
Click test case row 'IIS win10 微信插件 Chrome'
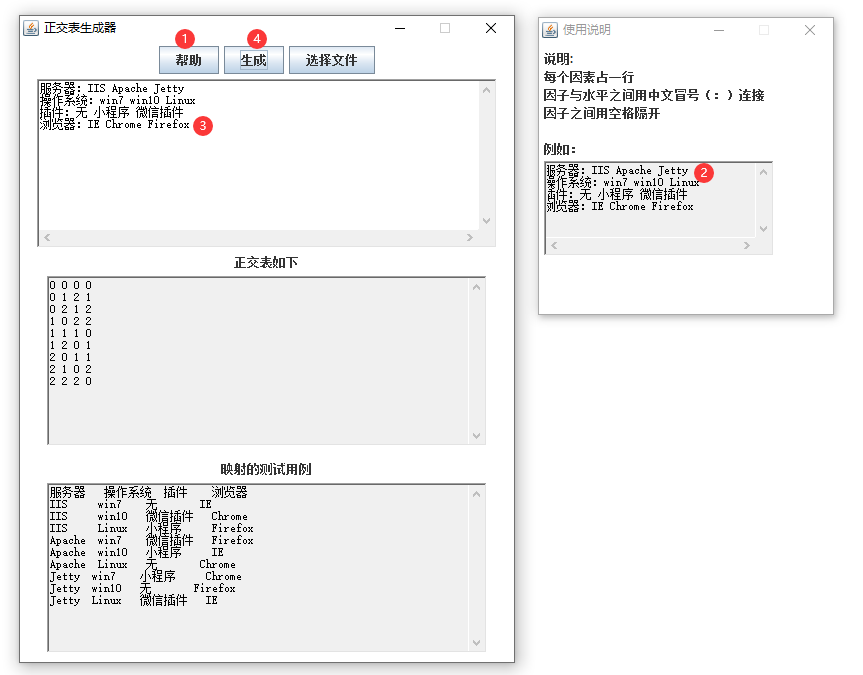click(x=149, y=516)
